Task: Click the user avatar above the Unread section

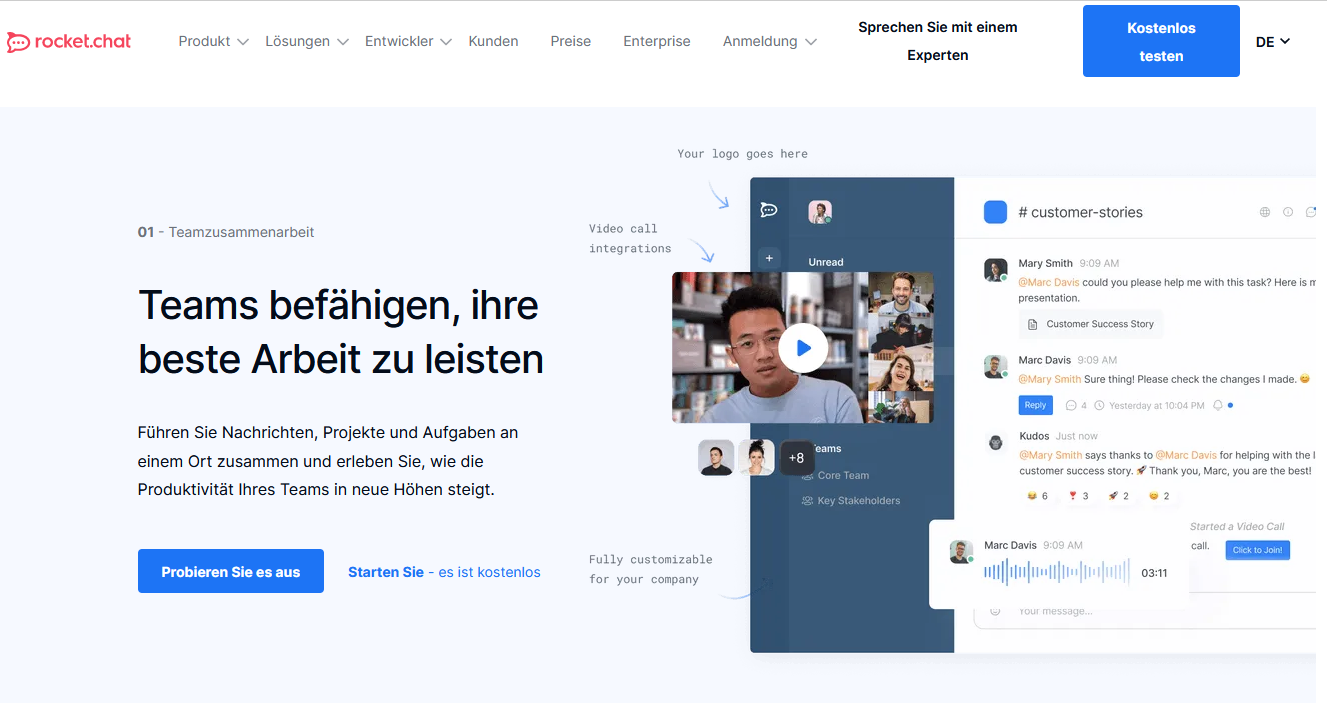Action: pos(820,212)
